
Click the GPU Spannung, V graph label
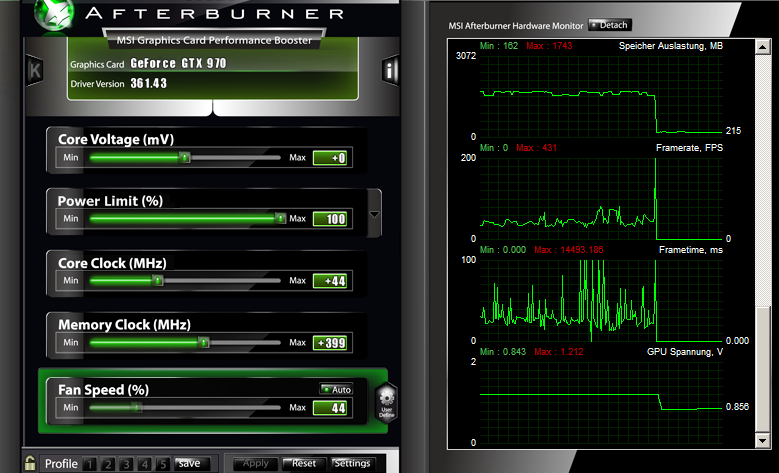[685, 352]
